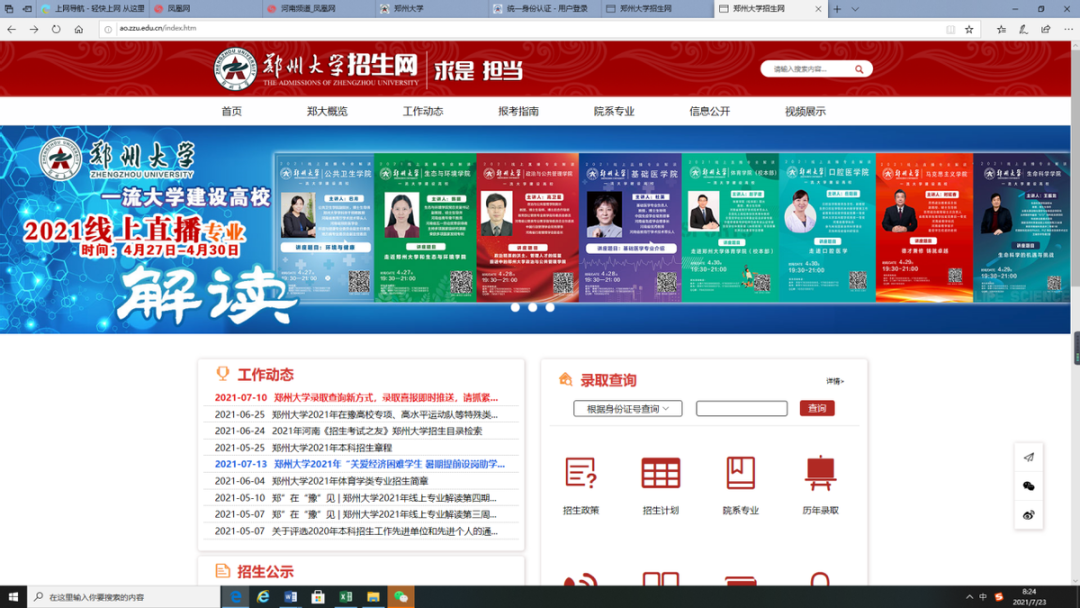Click the WeChat icon in side panel
Image resolution: width=1080 pixels, height=608 pixels.
[x=1028, y=486]
